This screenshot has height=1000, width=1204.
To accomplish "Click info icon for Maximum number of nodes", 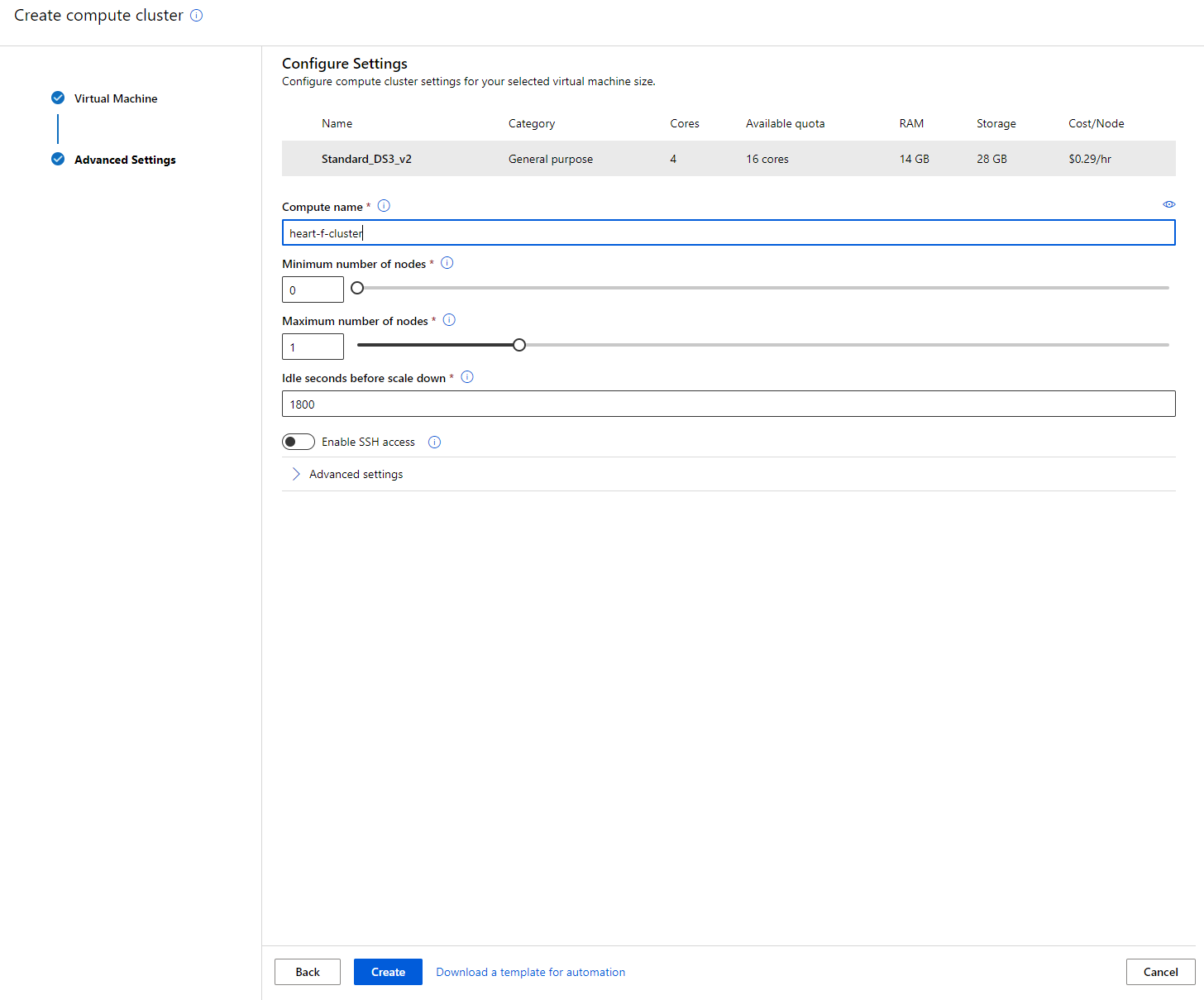I will (449, 320).
